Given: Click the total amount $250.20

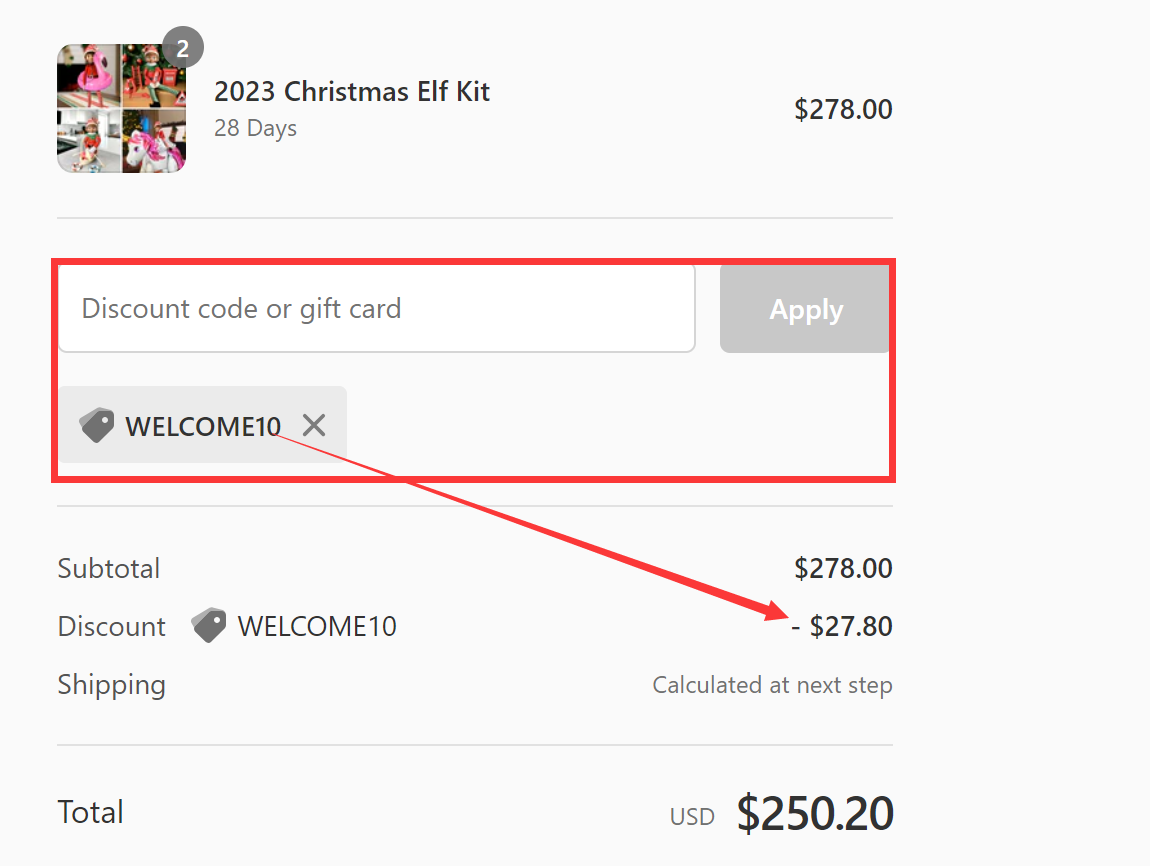Looking at the screenshot, I should (815, 814).
